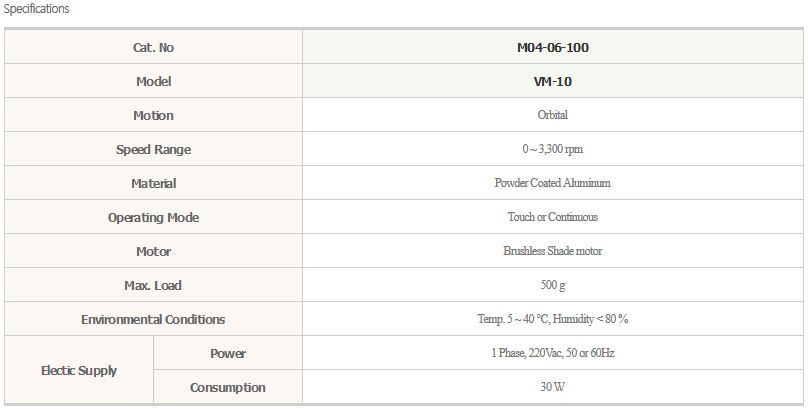Click Touch or Continuous value
808x409 pixels.
pyautogui.click(x=552, y=218)
